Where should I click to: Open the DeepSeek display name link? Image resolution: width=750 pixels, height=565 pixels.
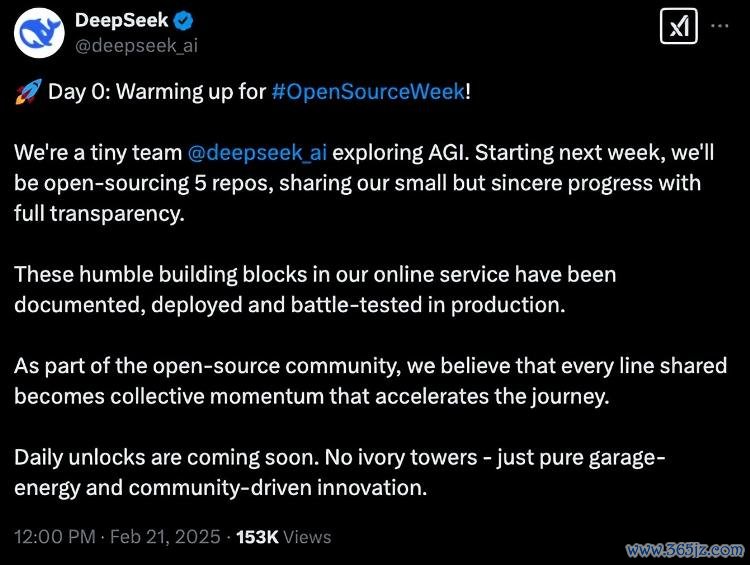pyautogui.click(x=122, y=20)
